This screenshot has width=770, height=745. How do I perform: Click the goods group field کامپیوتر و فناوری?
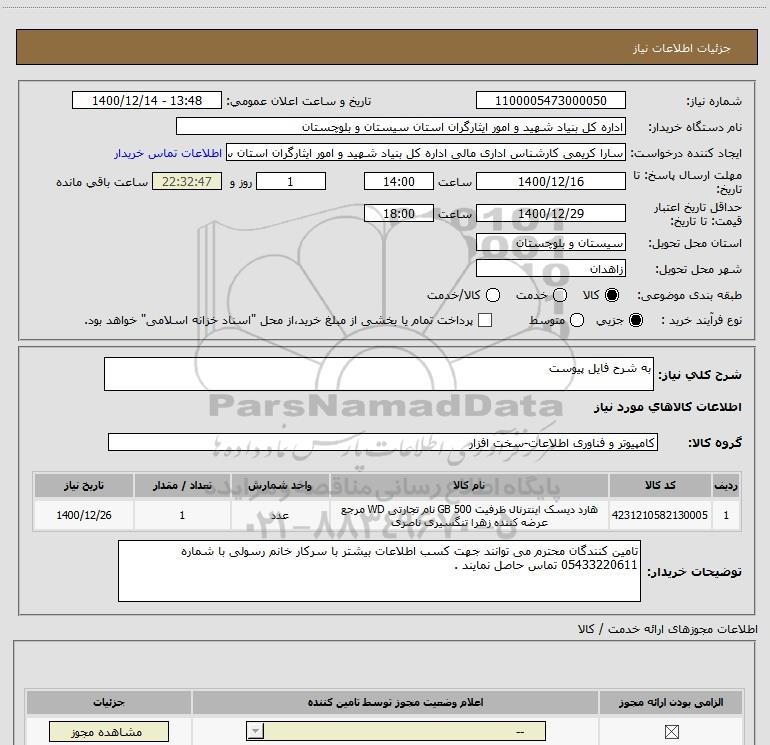(383, 442)
